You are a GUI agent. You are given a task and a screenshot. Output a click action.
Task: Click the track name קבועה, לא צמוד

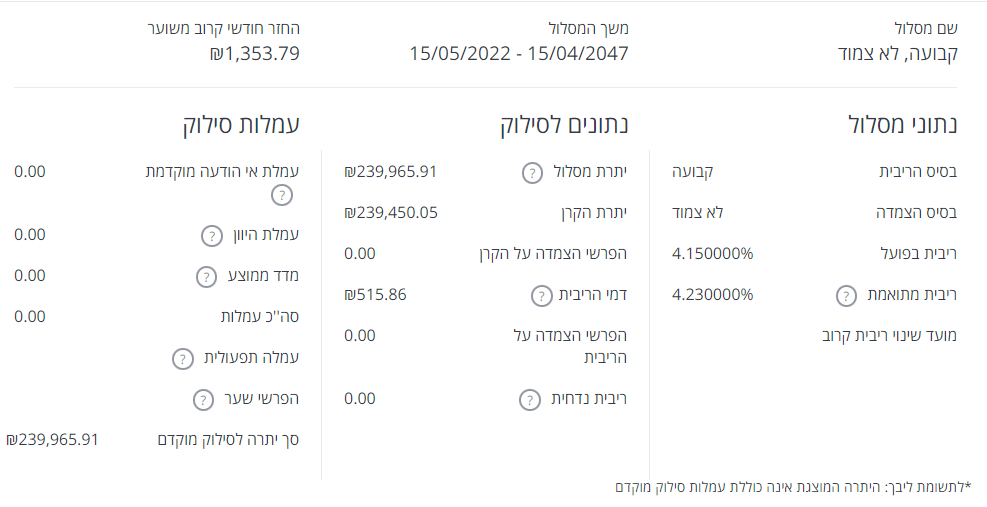click(897, 53)
